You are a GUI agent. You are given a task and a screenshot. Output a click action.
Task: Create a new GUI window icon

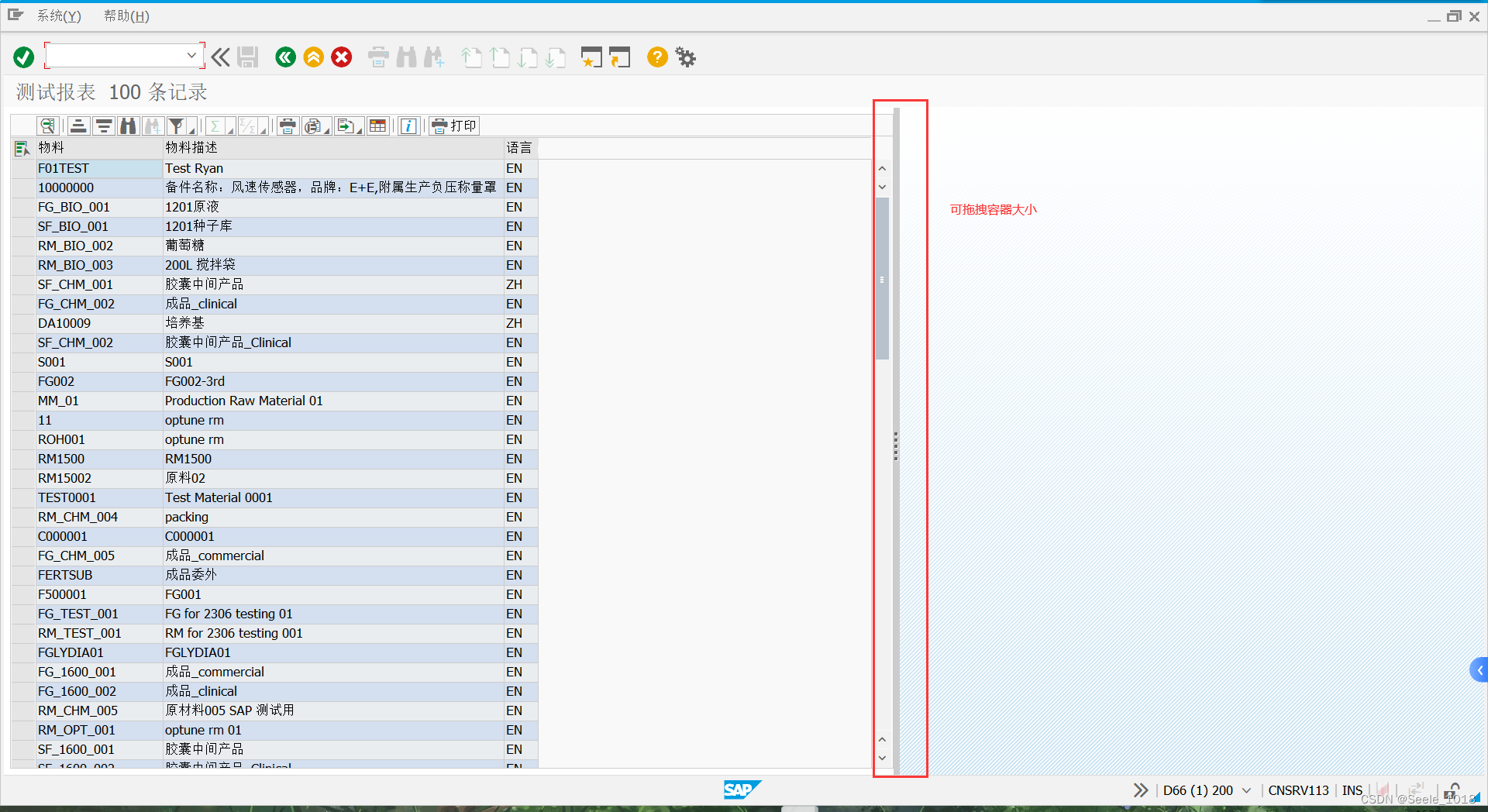591,57
